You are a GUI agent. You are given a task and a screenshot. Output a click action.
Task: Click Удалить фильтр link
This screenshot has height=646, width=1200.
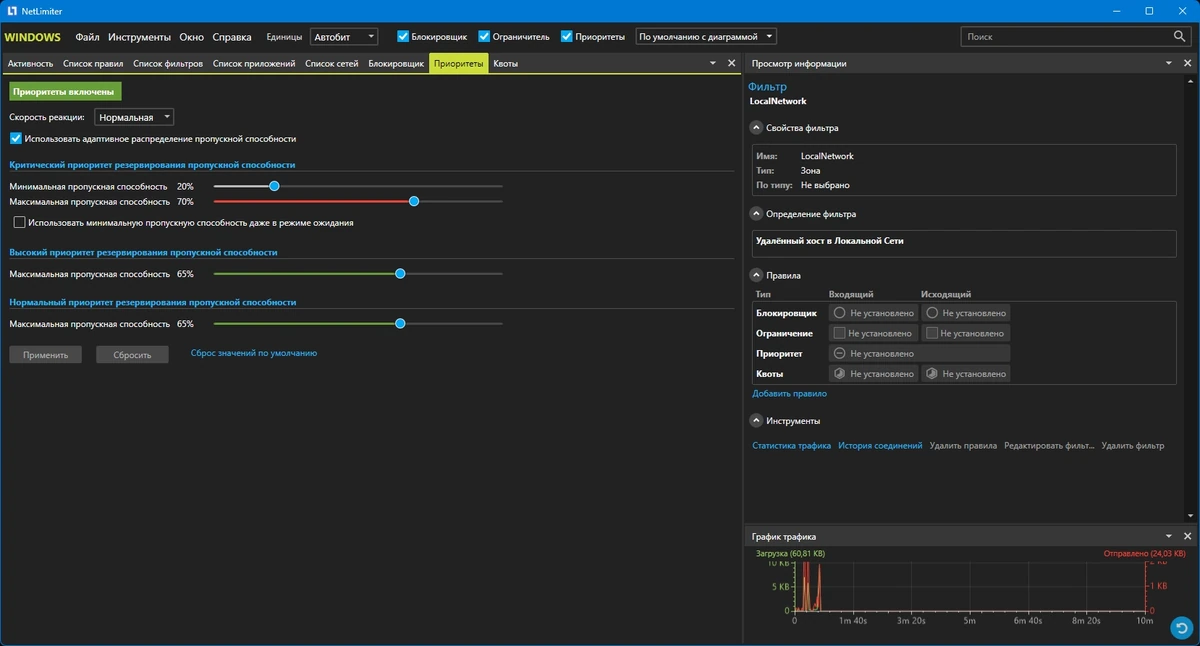[1133, 446]
